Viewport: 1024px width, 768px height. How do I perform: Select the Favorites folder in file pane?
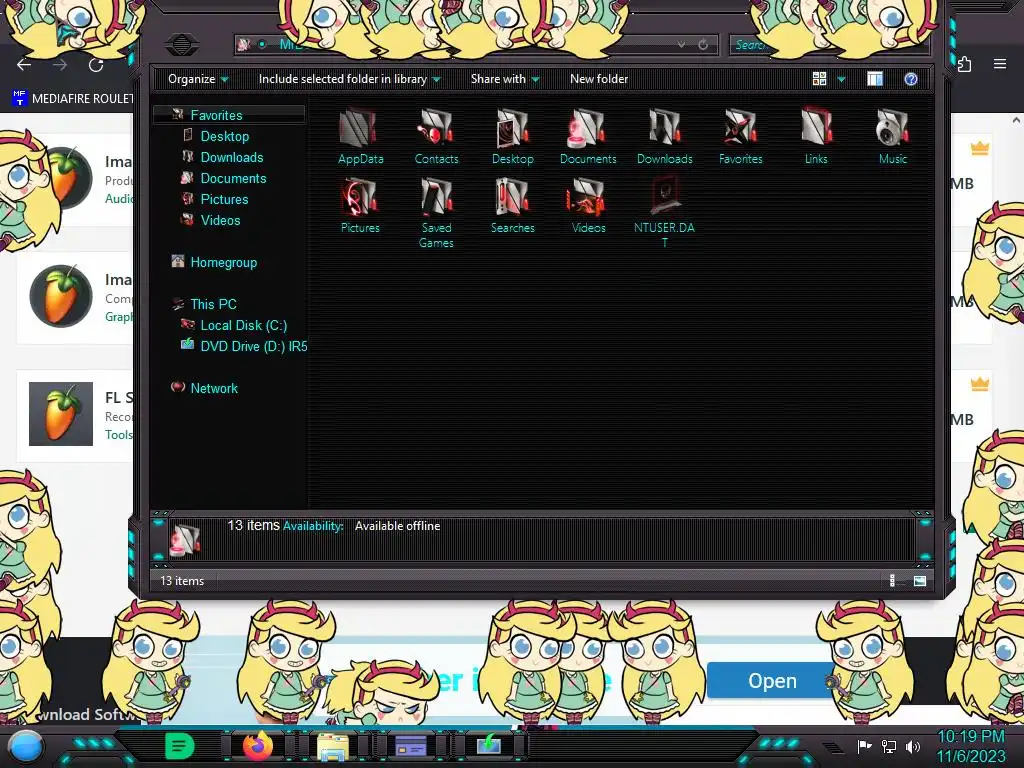740,136
